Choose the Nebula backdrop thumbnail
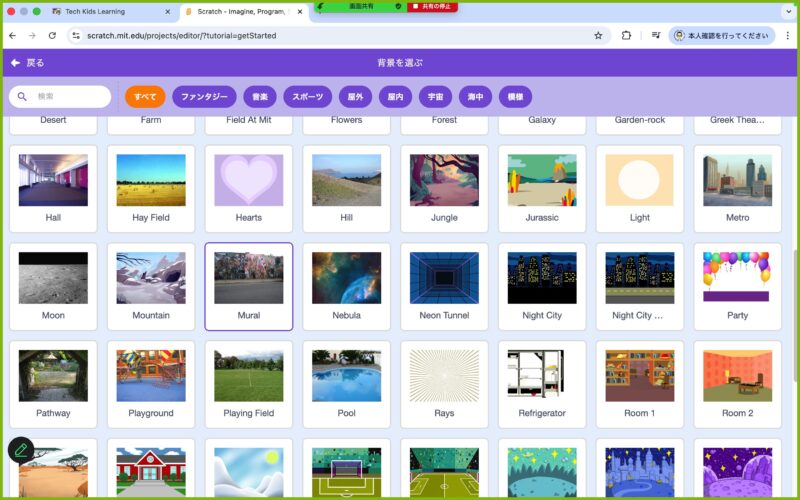 point(346,286)
